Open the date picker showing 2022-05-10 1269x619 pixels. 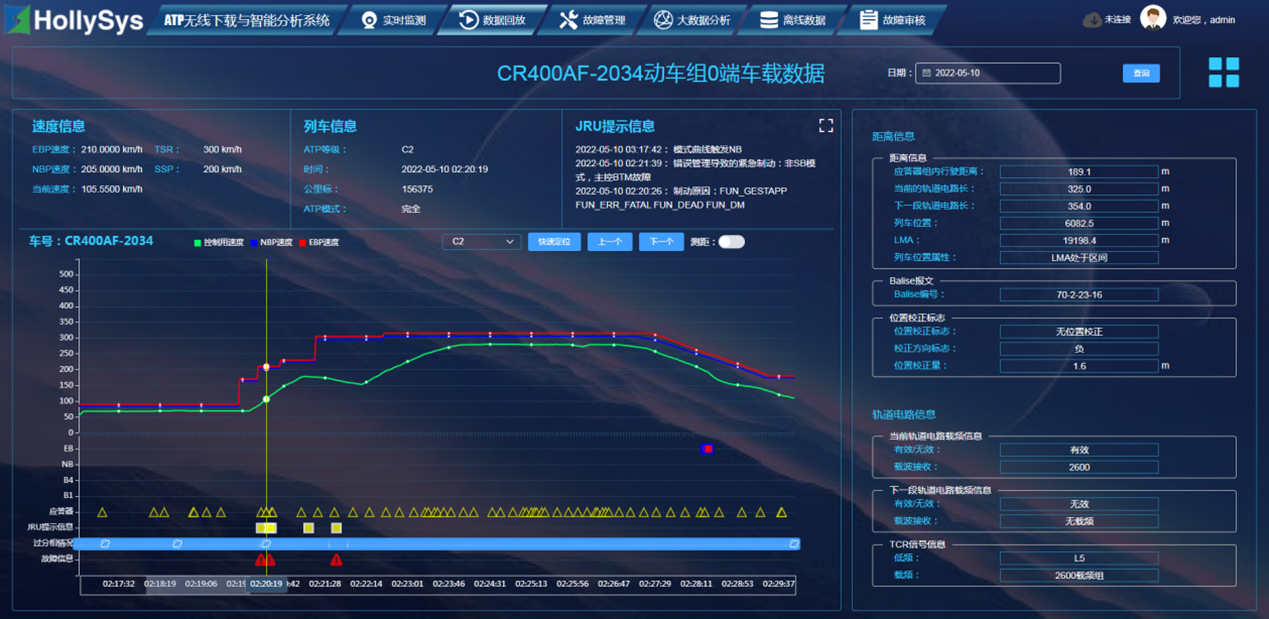coord(987,73)
